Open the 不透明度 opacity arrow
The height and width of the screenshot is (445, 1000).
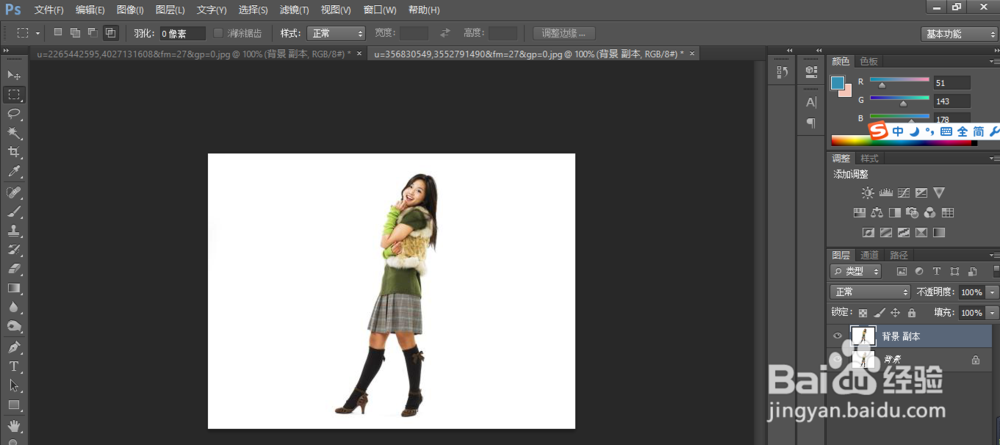coord(992,292)
